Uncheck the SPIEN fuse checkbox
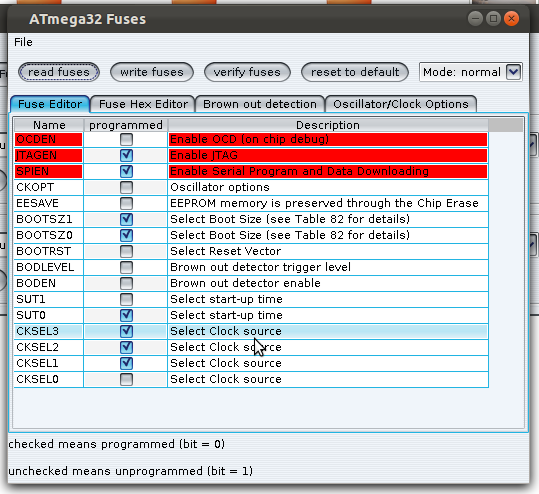539x494 pixels. pos(126,171)
